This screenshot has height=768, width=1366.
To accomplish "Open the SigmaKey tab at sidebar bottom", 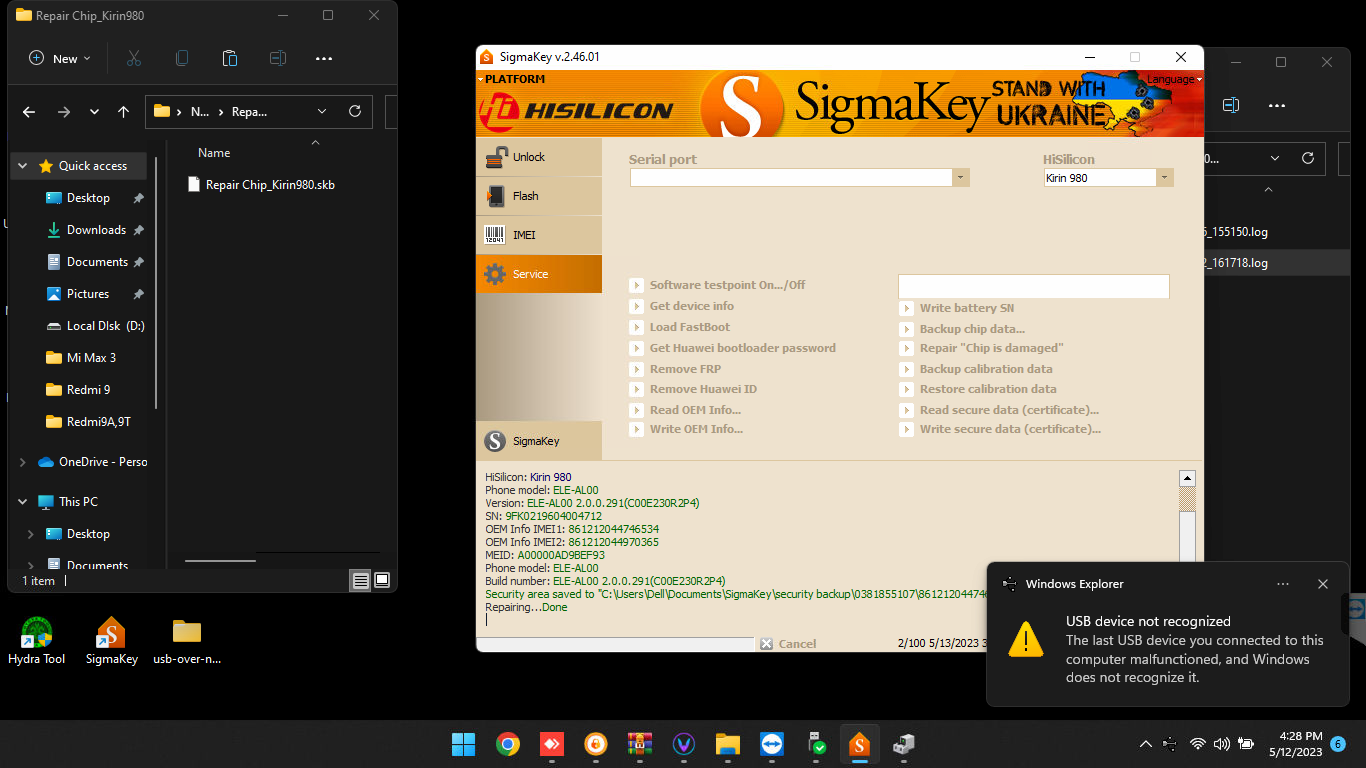I will tap(539, 441).
